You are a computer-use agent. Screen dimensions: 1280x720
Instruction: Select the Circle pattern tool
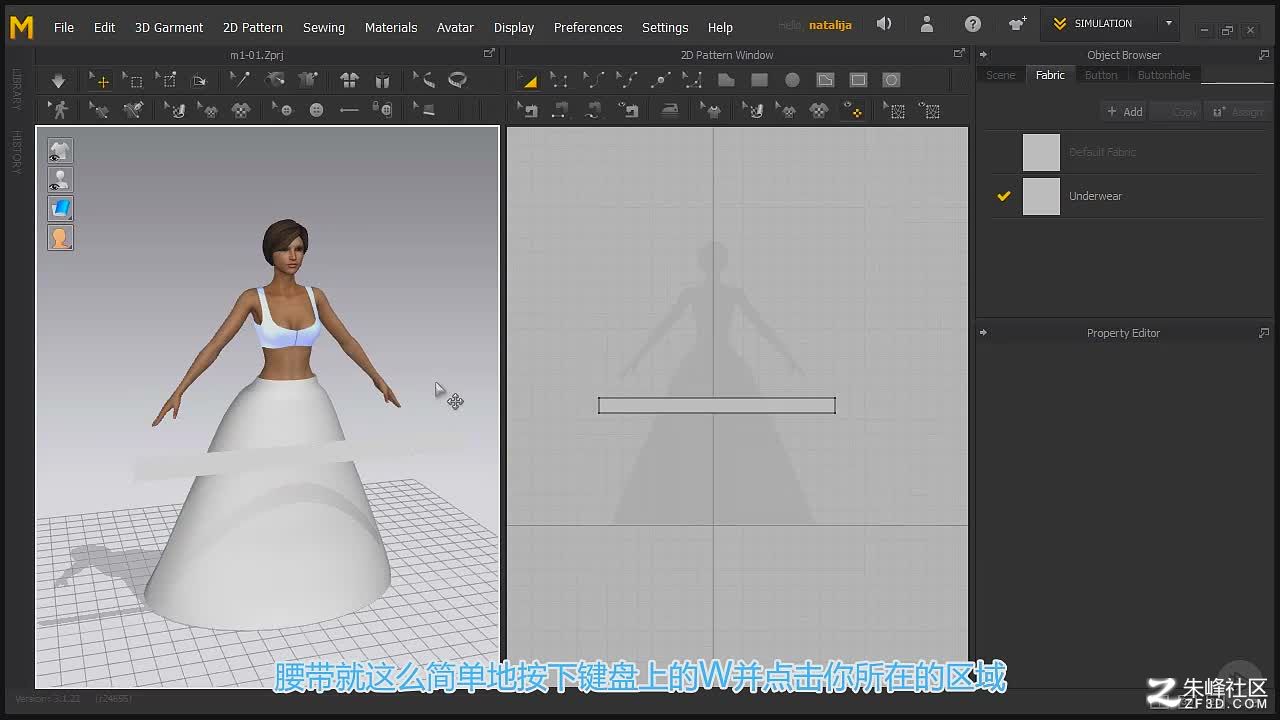pos(792,80)
